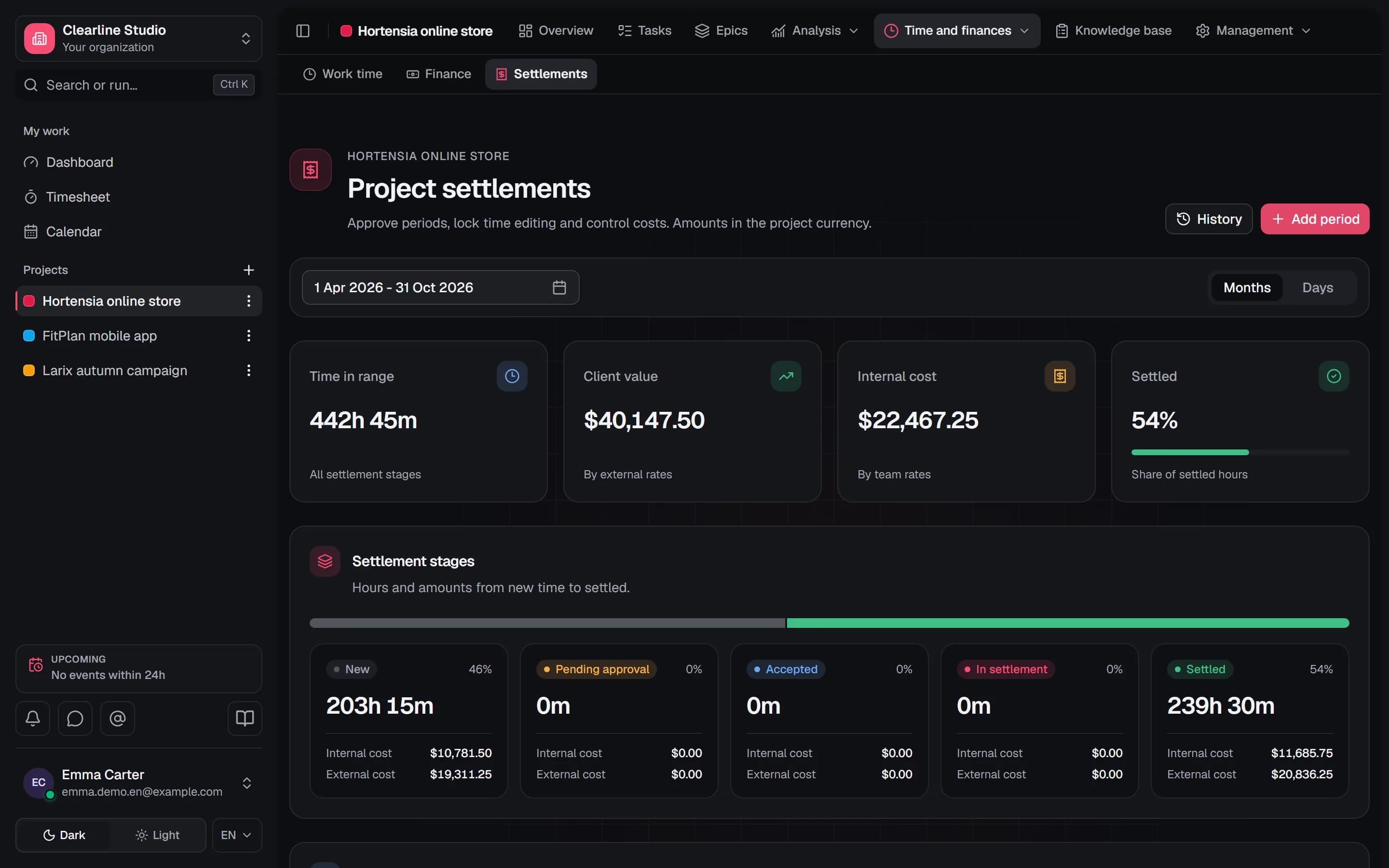Open Analysis dropdown menu
1389x868 pixels.
(x=814, y=30)
